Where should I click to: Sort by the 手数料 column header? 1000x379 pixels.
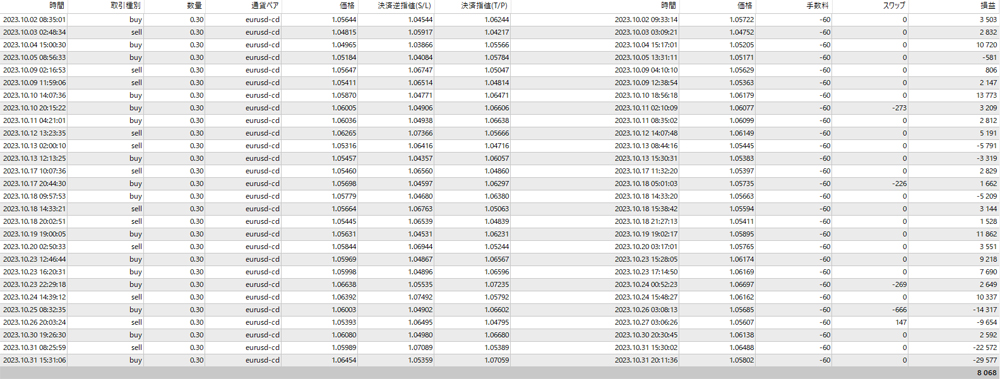pos(794,6)
